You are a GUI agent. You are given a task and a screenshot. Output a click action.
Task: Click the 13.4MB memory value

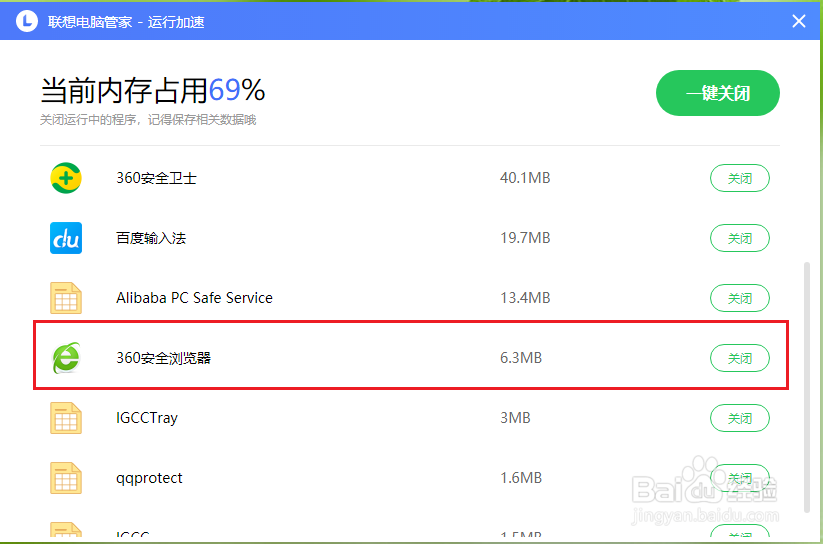pos(525,298)
